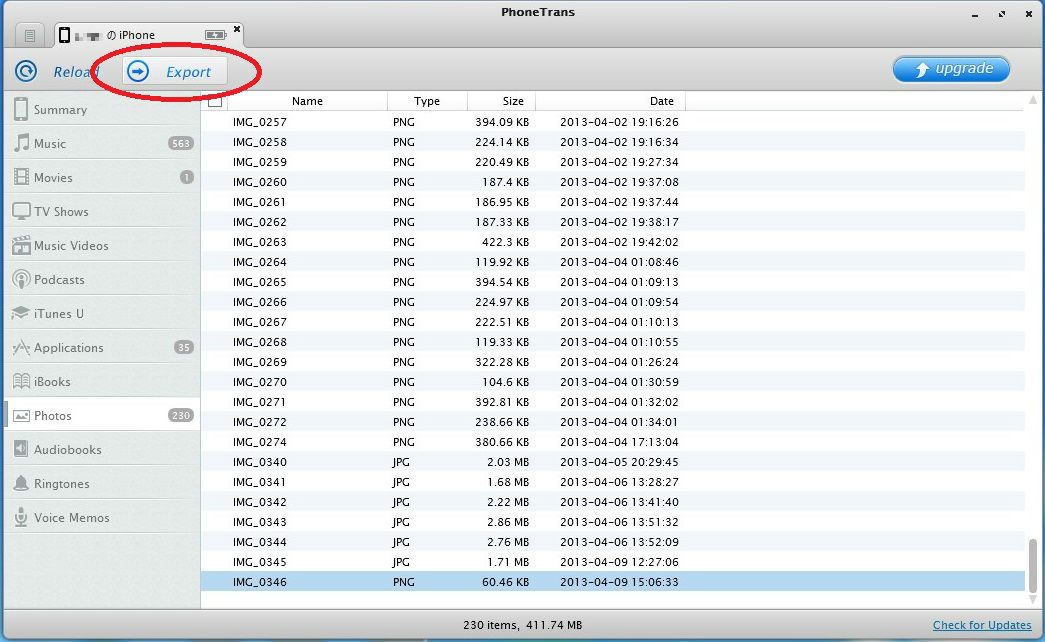Switch to the iPhone device tab
Viewport: 1045px width, 642px height.
coord(150,35)
